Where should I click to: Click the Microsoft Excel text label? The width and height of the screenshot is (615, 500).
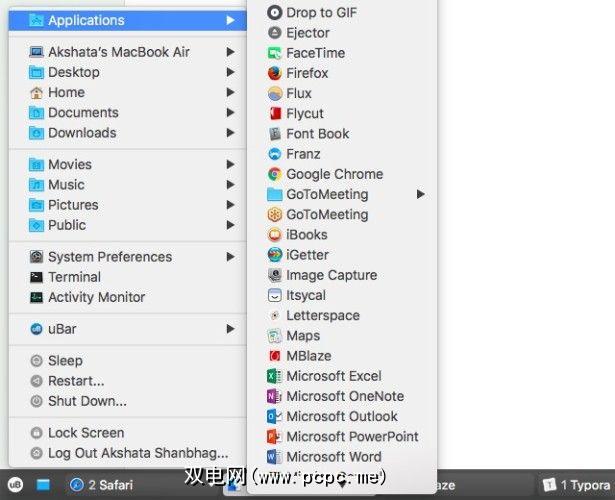[x=334, y=376]
